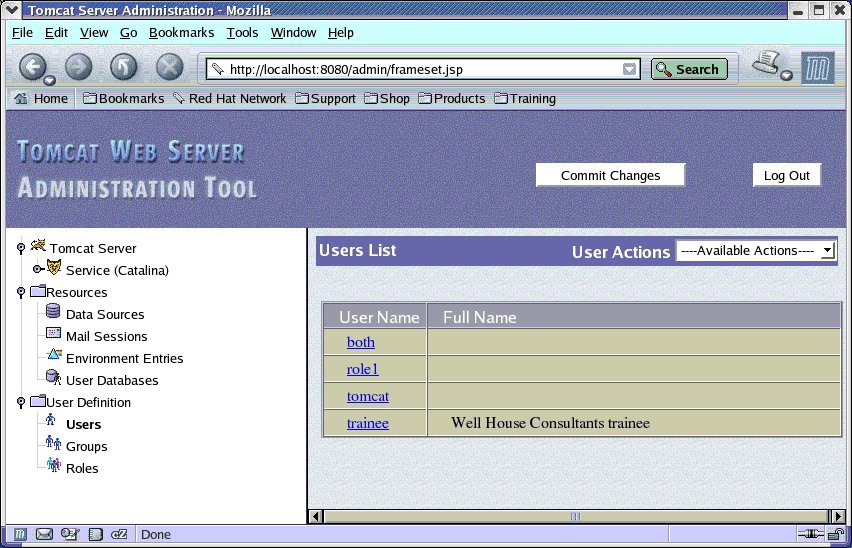Click the Data Sources database icon

(53, 311)
